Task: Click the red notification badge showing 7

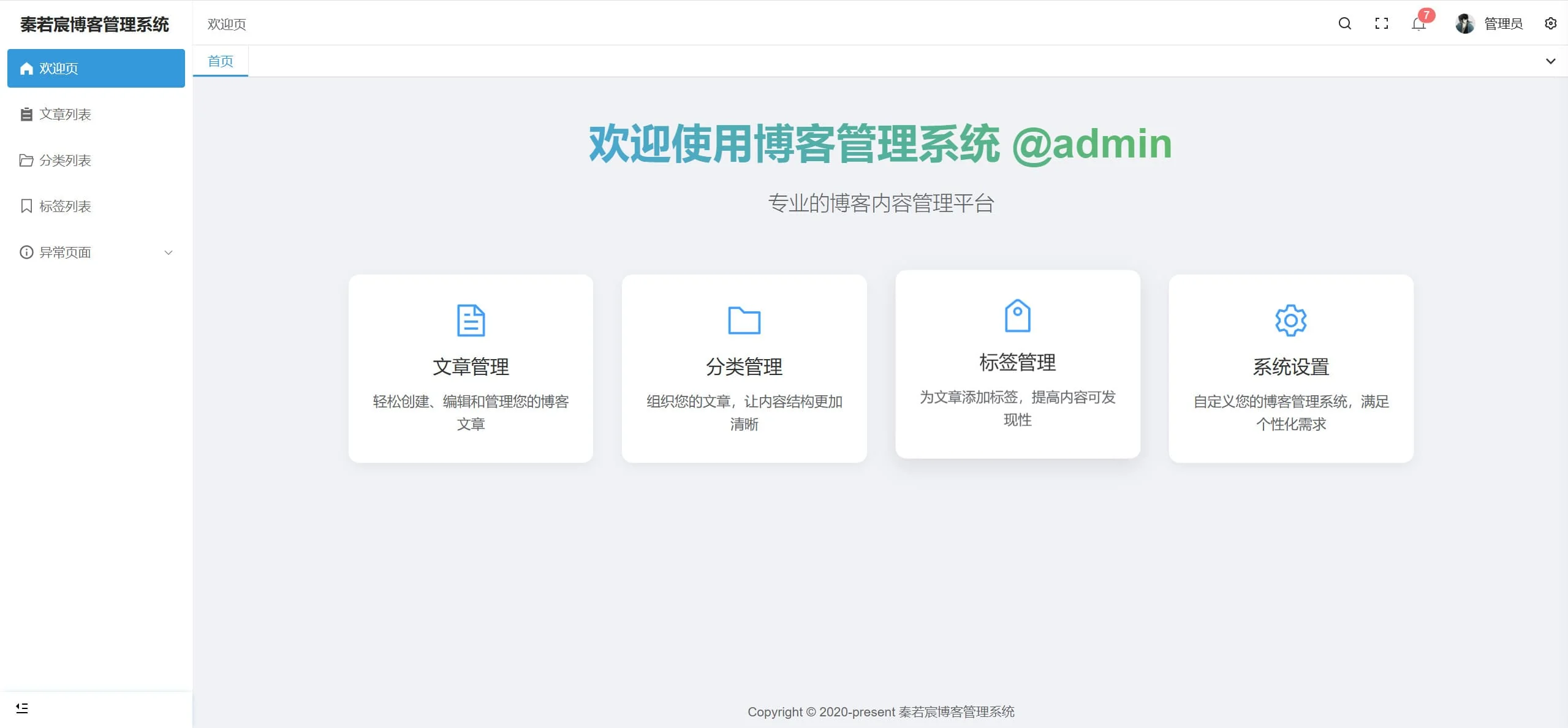Action: tap(1426, 16)
